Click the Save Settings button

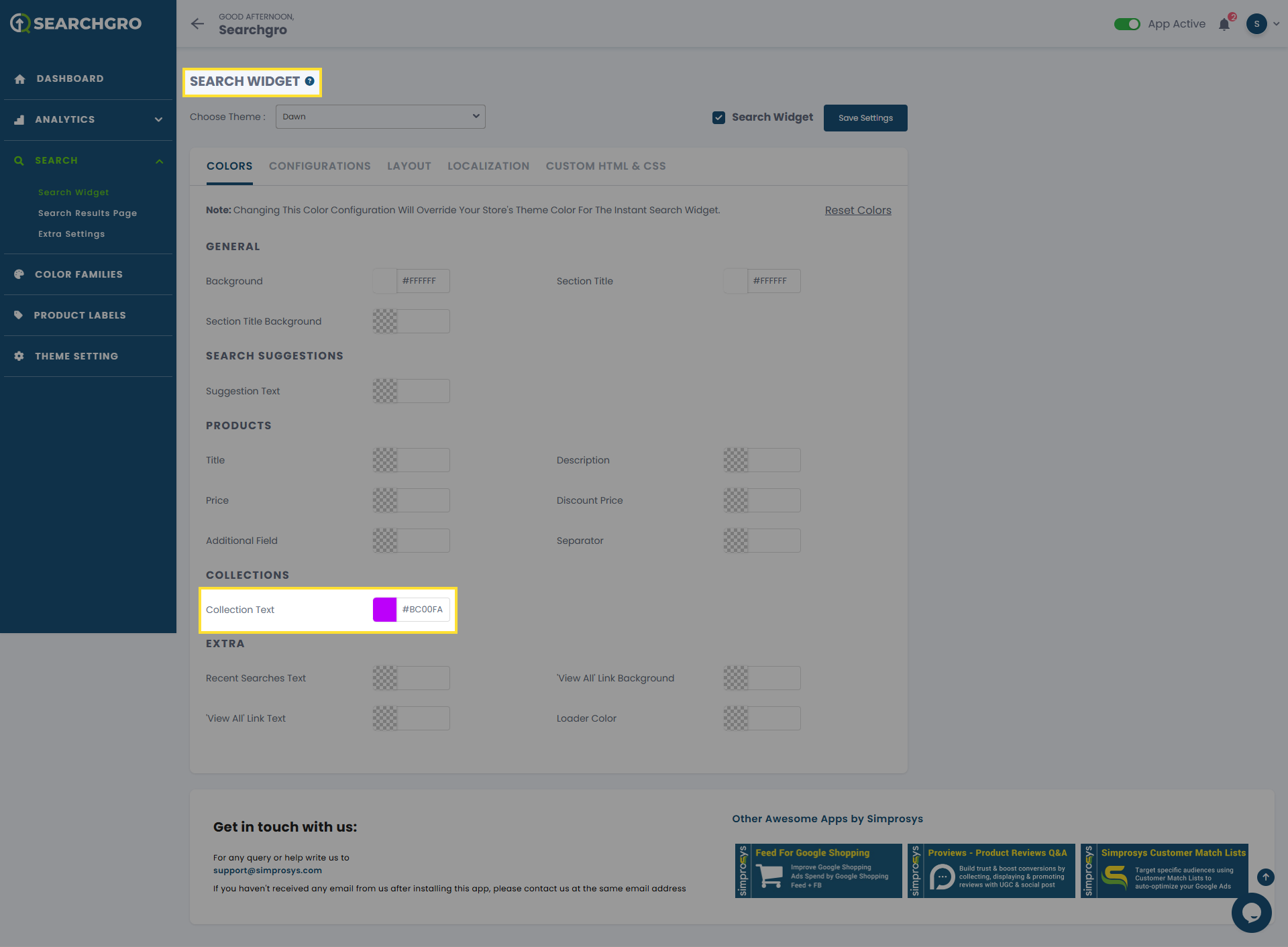[865, 118]
